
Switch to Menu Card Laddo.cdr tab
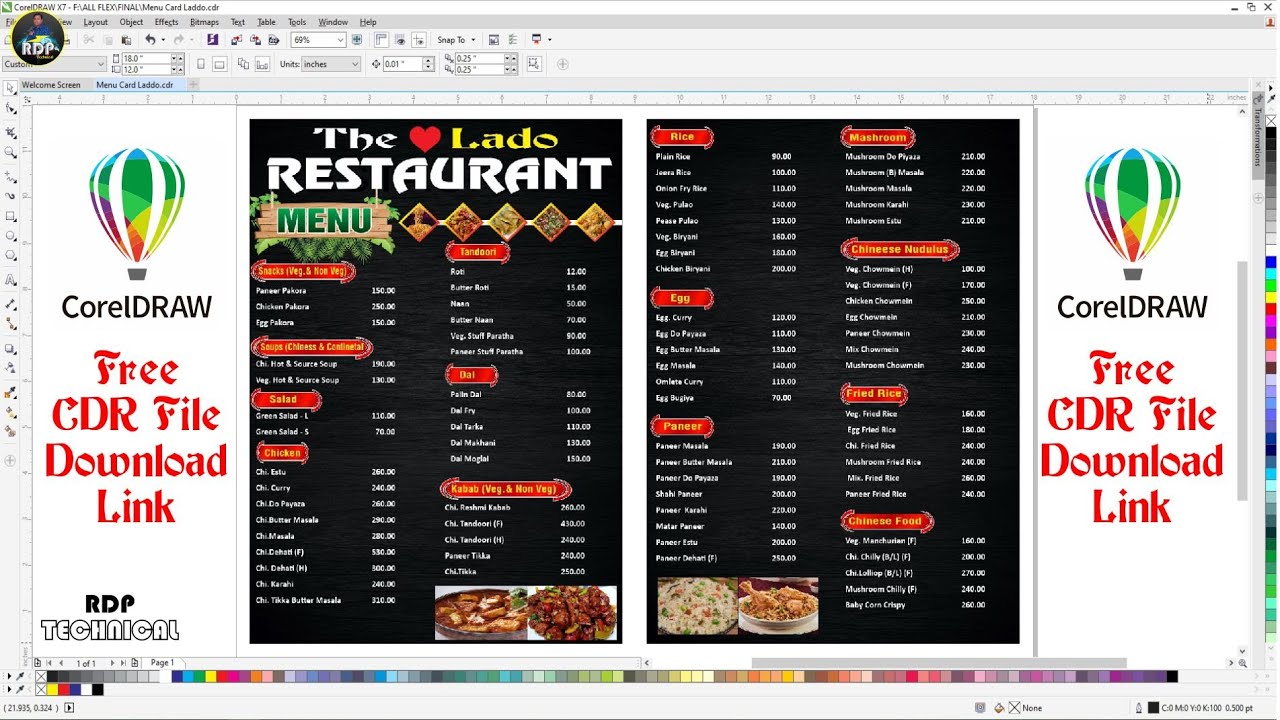coord(135,85)
